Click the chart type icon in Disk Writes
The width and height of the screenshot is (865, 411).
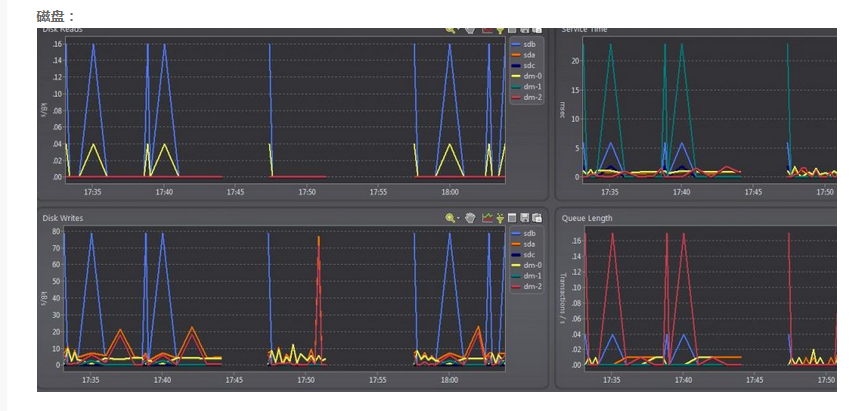pyautogui.click(x=488, y=217)
